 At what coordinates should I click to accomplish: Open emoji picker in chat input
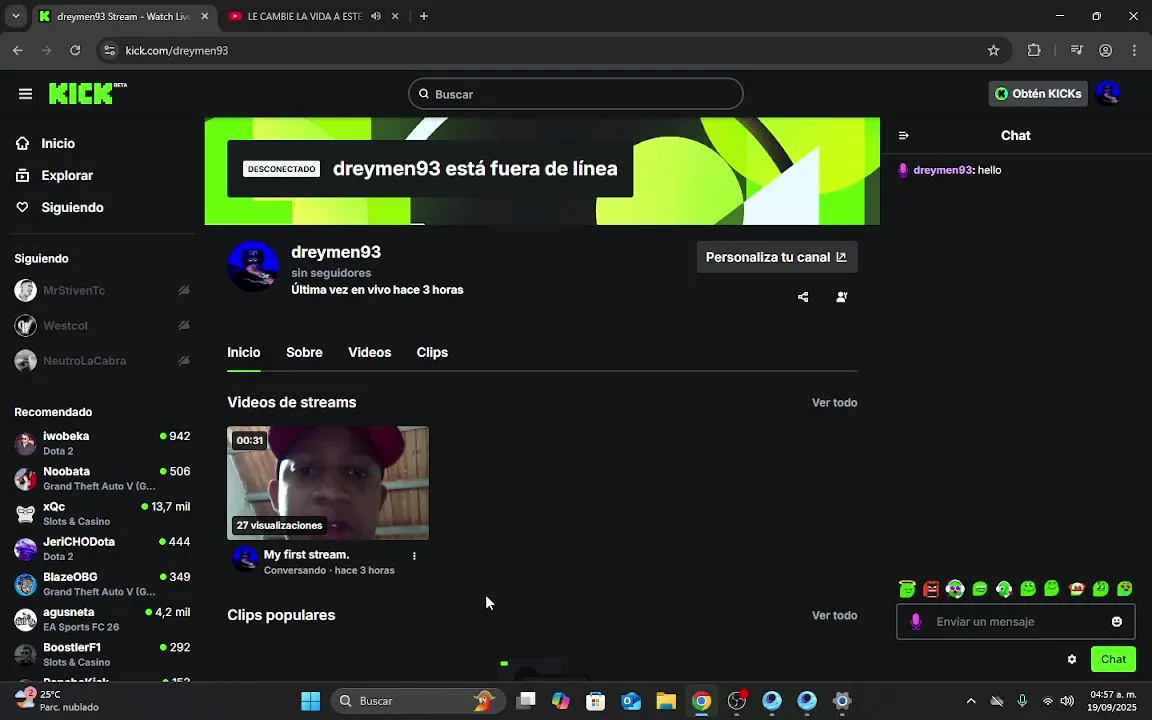[1117, 622]
